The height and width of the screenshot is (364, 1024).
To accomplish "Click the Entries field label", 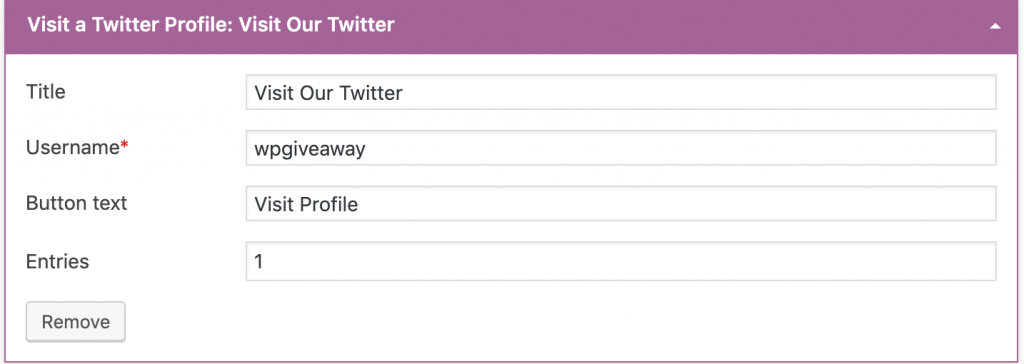I will (57, 261).
